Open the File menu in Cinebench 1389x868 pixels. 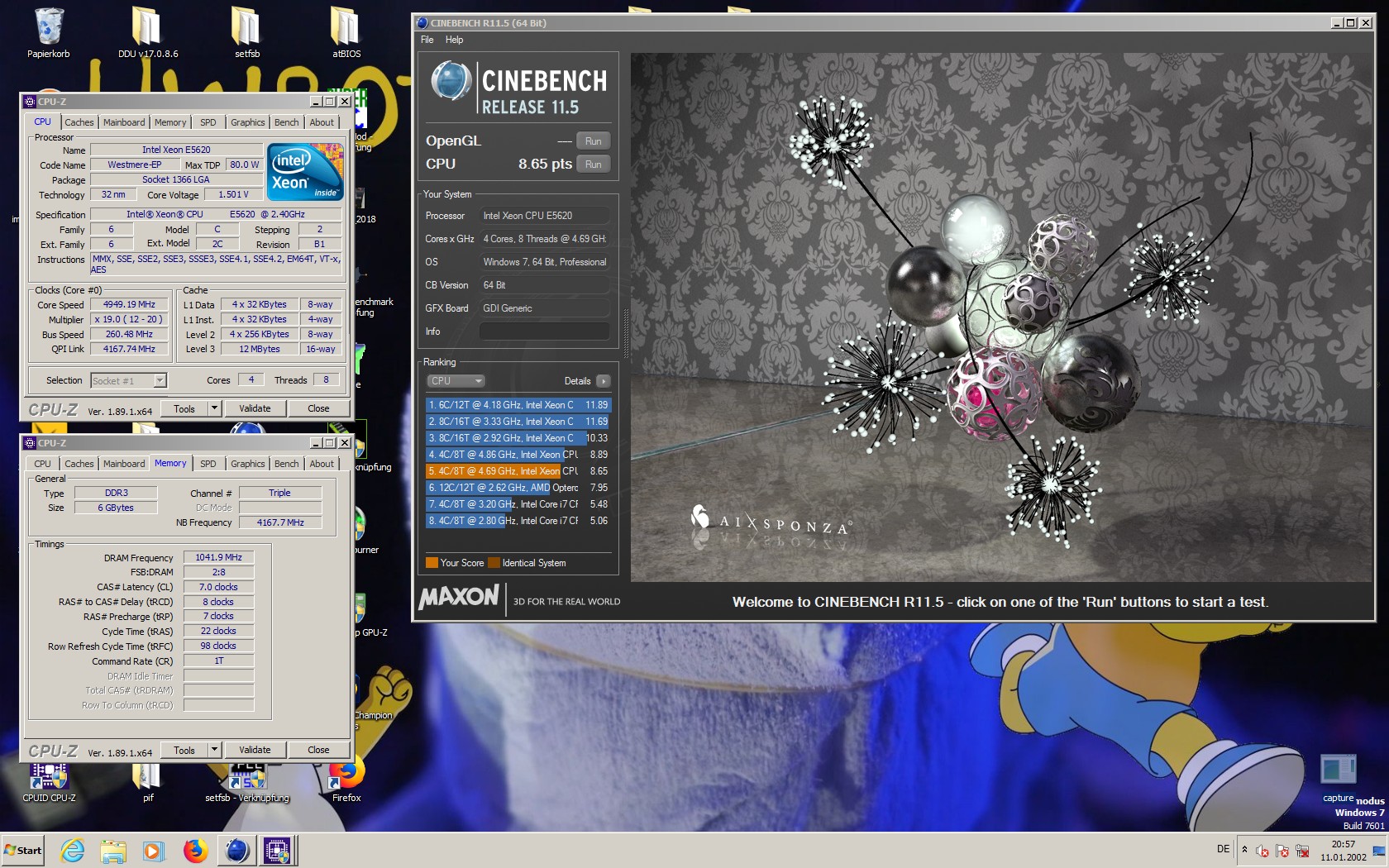point(427,40)
